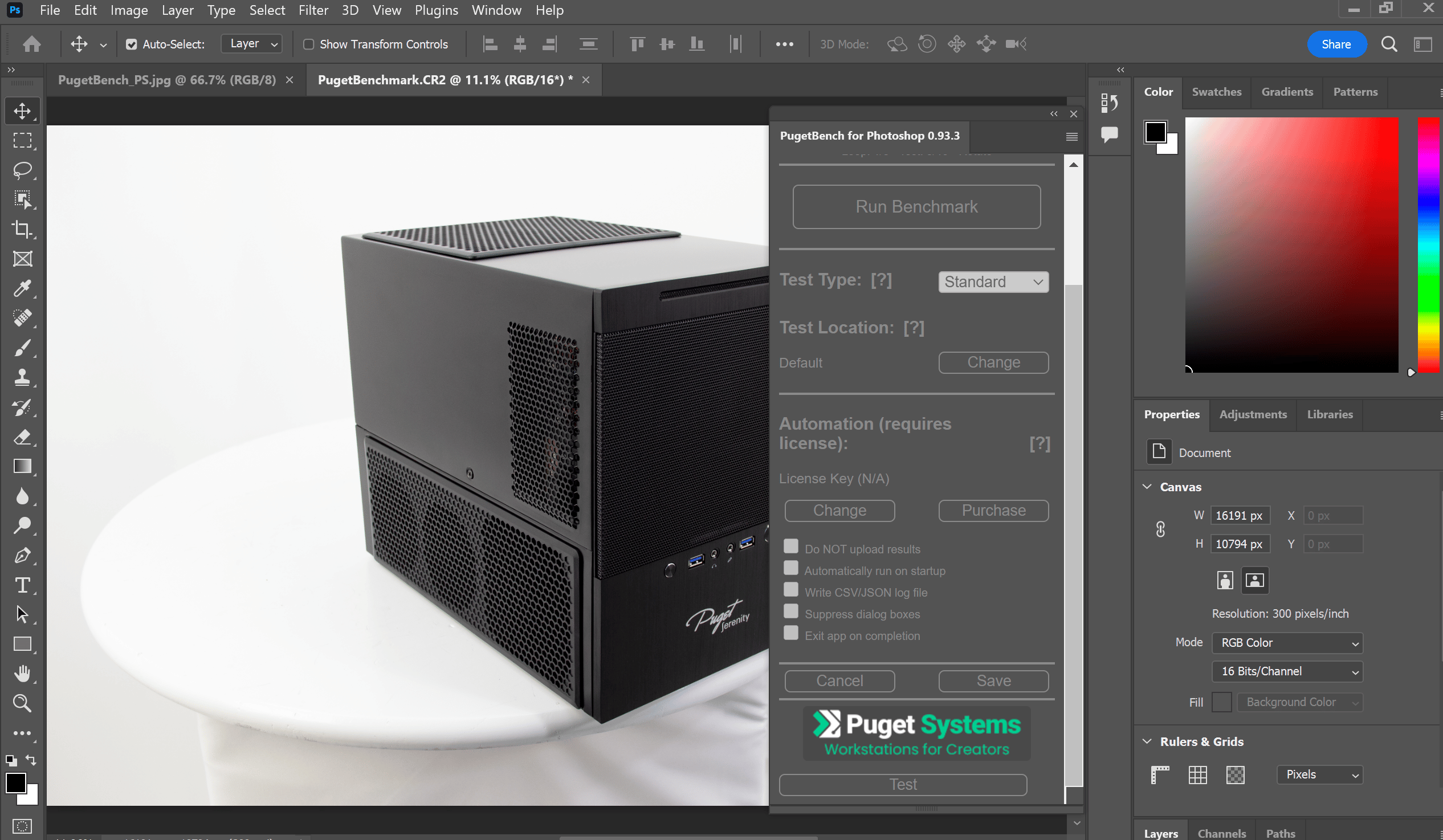Screen dimensions: 1443x840
Task: Select the Eraser tool
Action: click(x=22, y=438)
